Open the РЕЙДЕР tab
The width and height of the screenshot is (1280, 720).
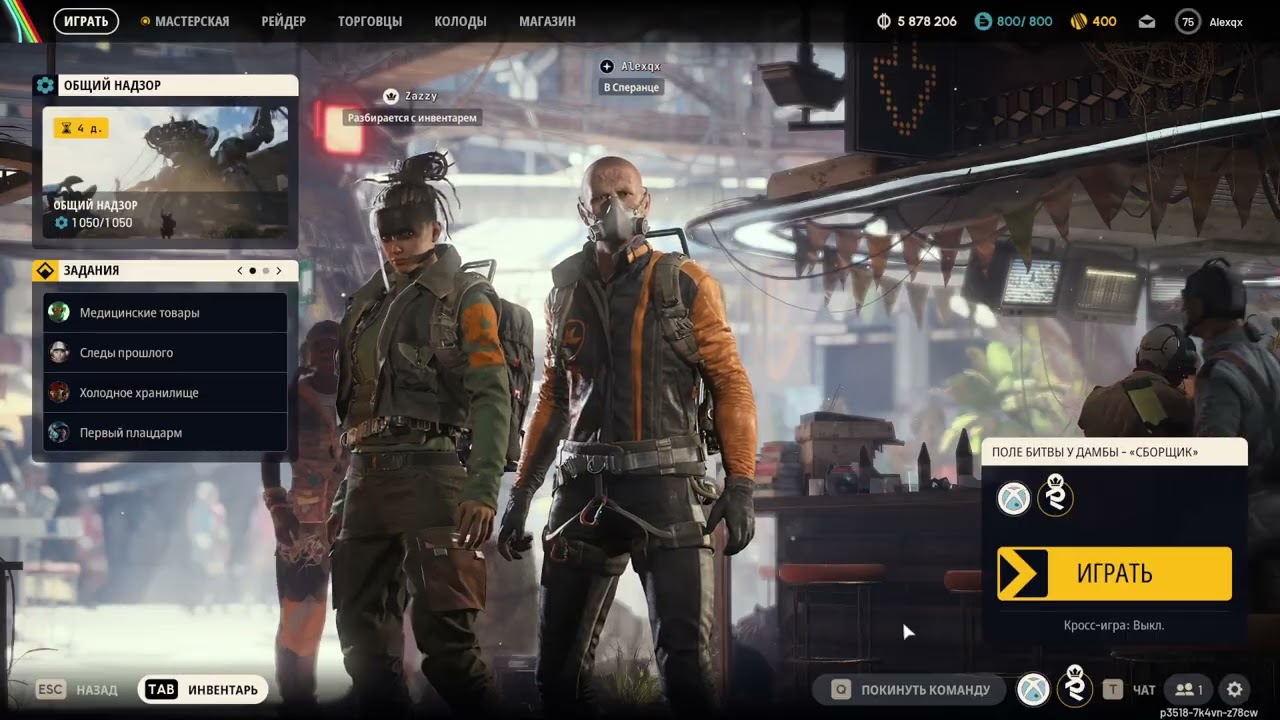pyautogui.click(x=284, y=21)
